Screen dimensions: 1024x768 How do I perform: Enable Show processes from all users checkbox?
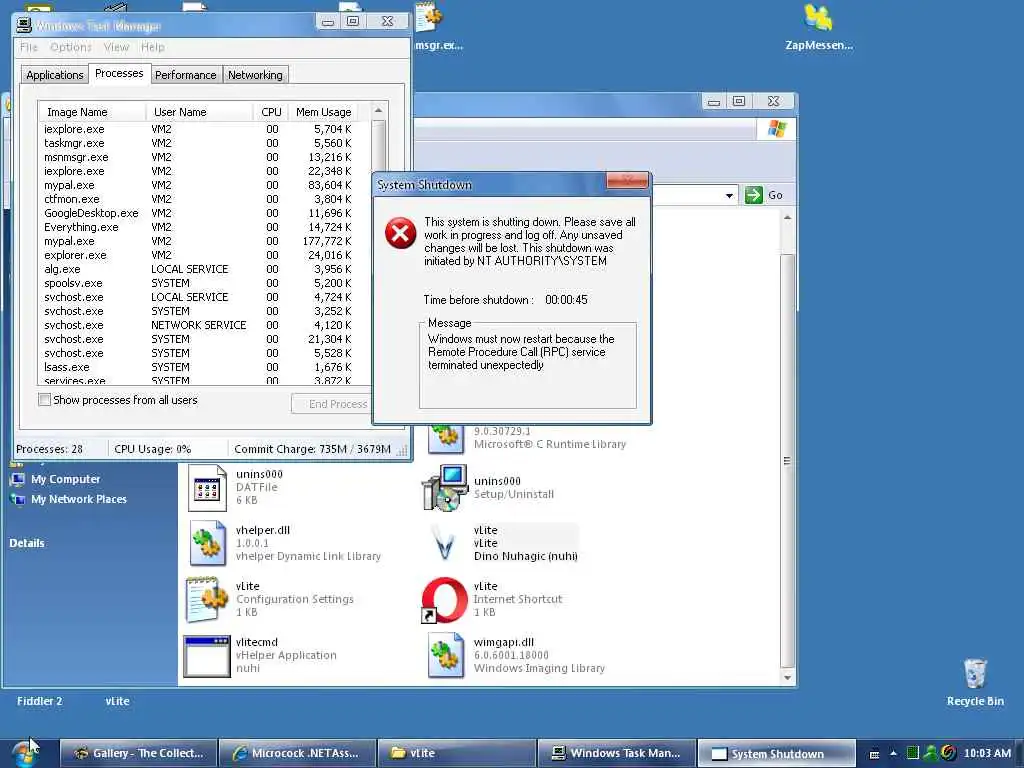[x=44, y=400]
